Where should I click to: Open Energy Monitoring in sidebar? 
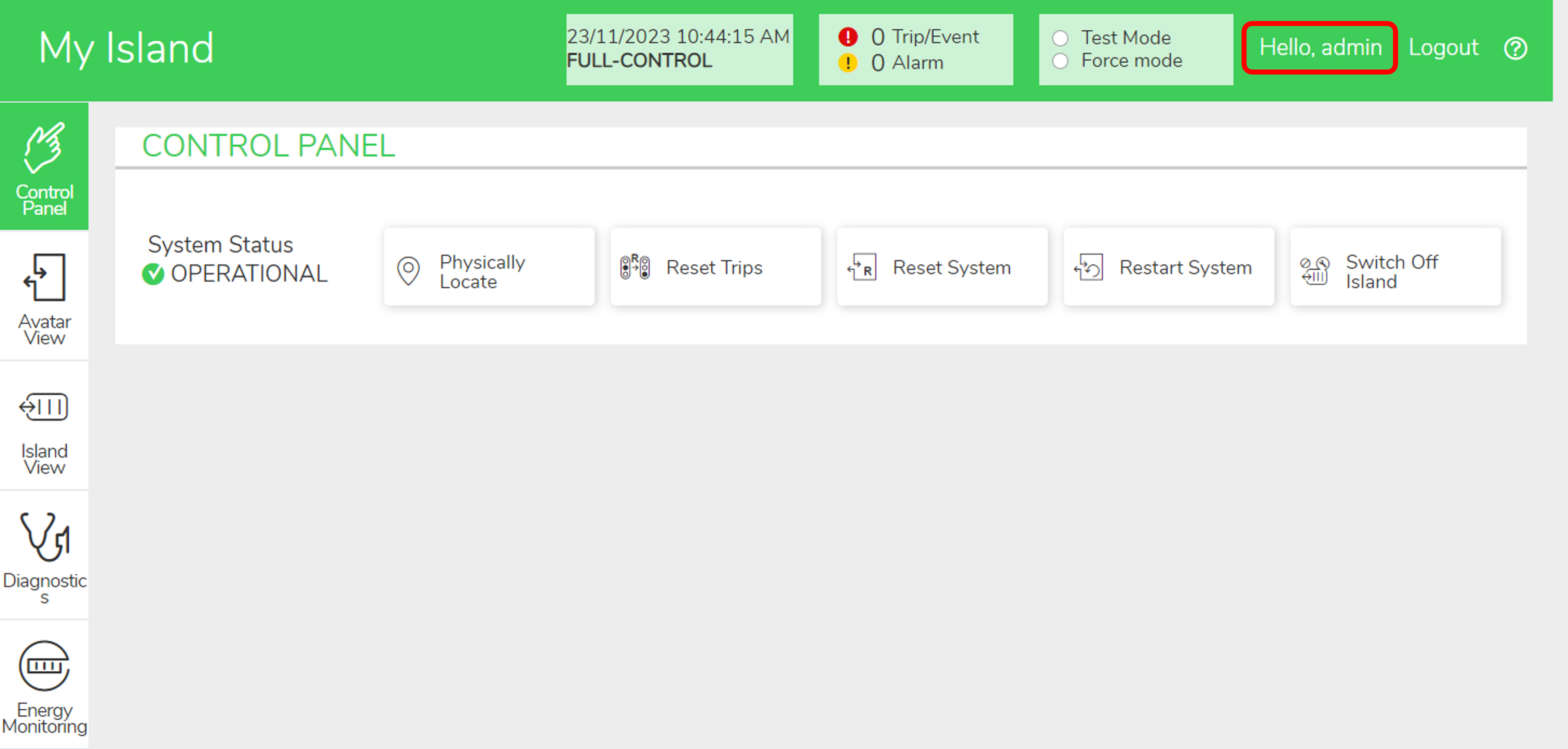click(x=44, y=685)
